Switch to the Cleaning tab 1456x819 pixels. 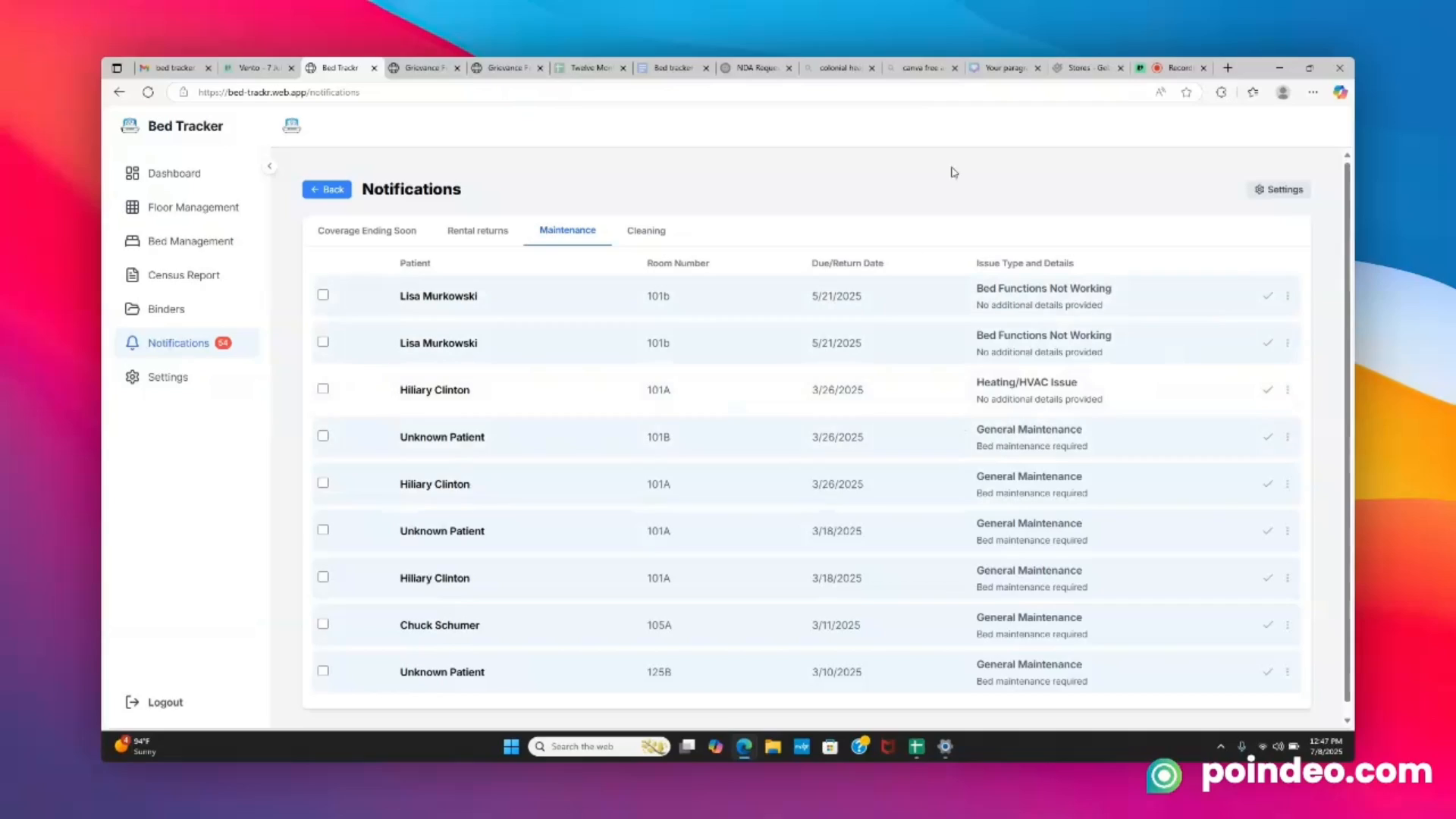[645, 231]
